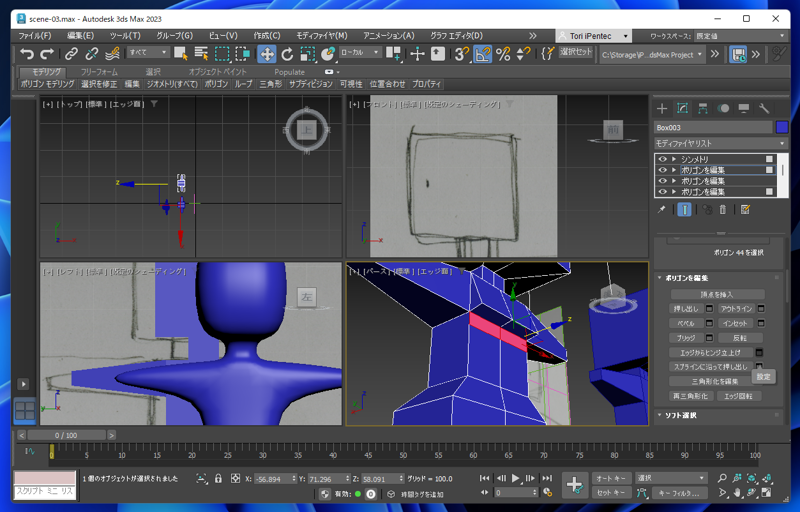Click the Redo arrow icon

click(x=47, y=54)
